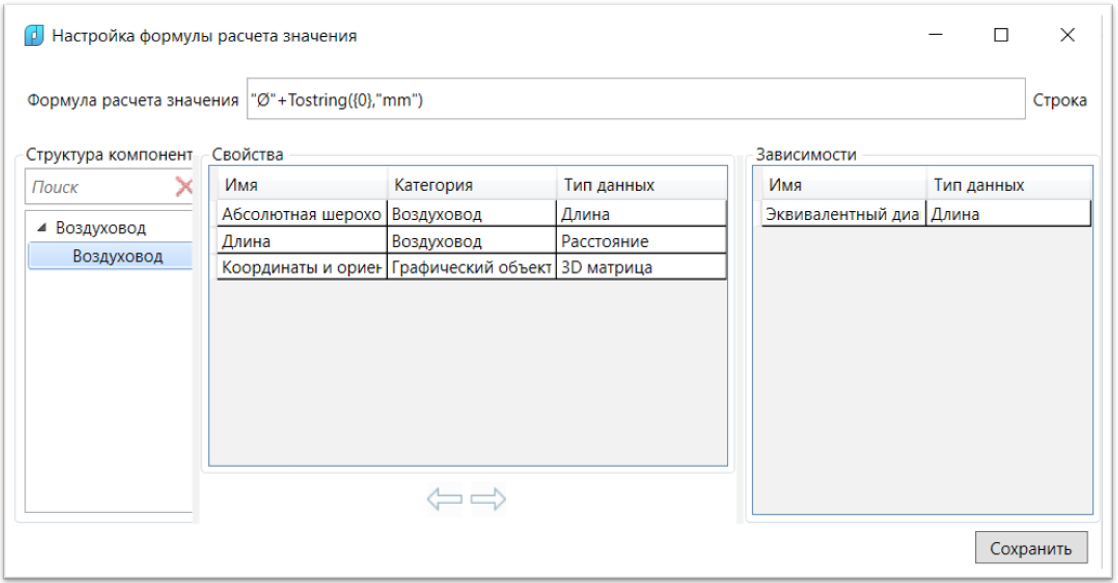Viewport: 1118px width, 583px height.
Task: Select the Координаты и ориентация row
Action: coord(301,267)
